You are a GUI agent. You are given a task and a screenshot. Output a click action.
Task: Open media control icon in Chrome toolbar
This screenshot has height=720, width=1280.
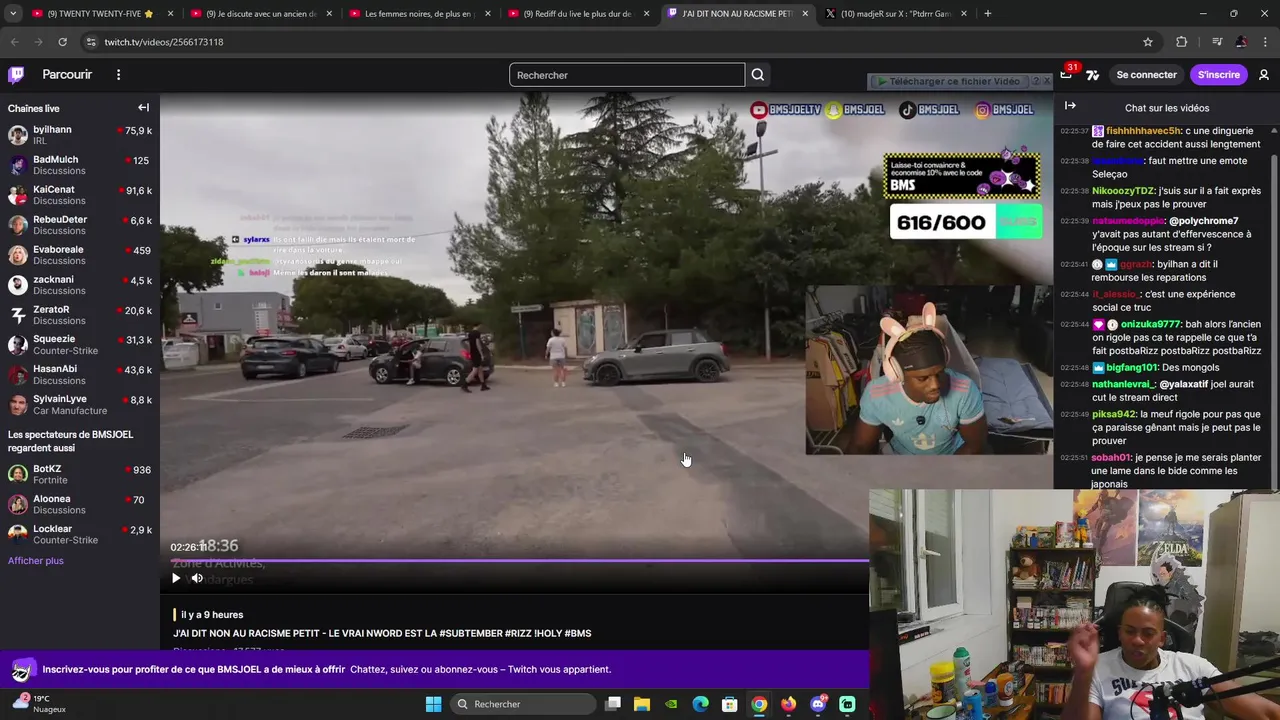(x=1217, y=42)
